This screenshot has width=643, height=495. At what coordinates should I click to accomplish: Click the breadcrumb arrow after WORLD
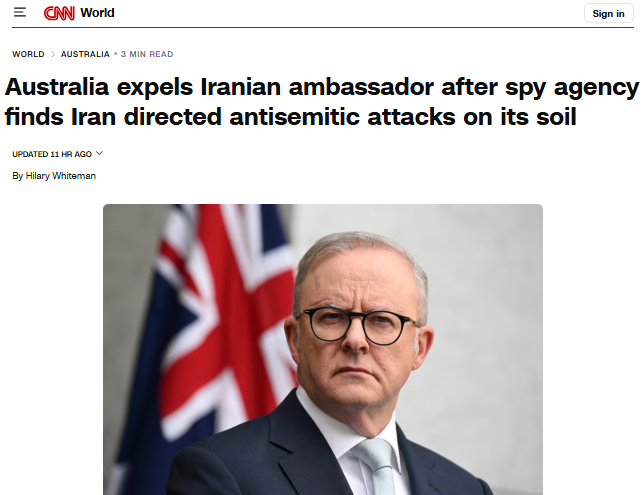[53, 54]
